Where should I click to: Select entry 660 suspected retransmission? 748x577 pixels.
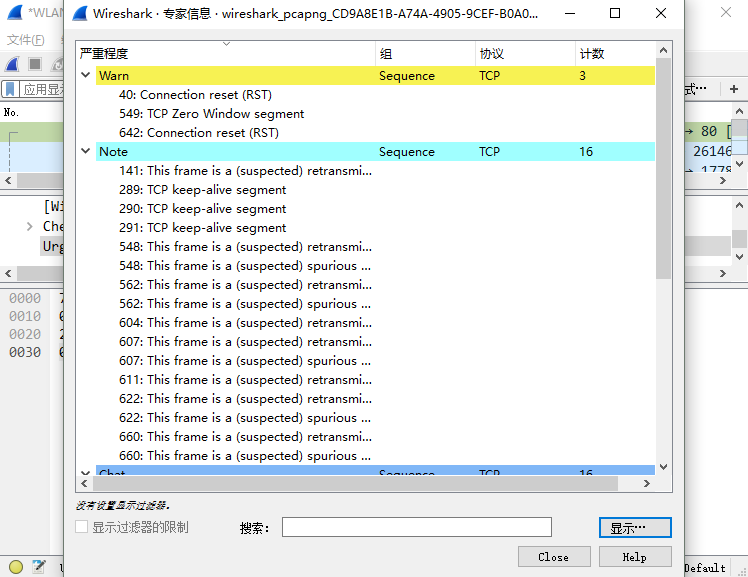click(x=245, y=437)
